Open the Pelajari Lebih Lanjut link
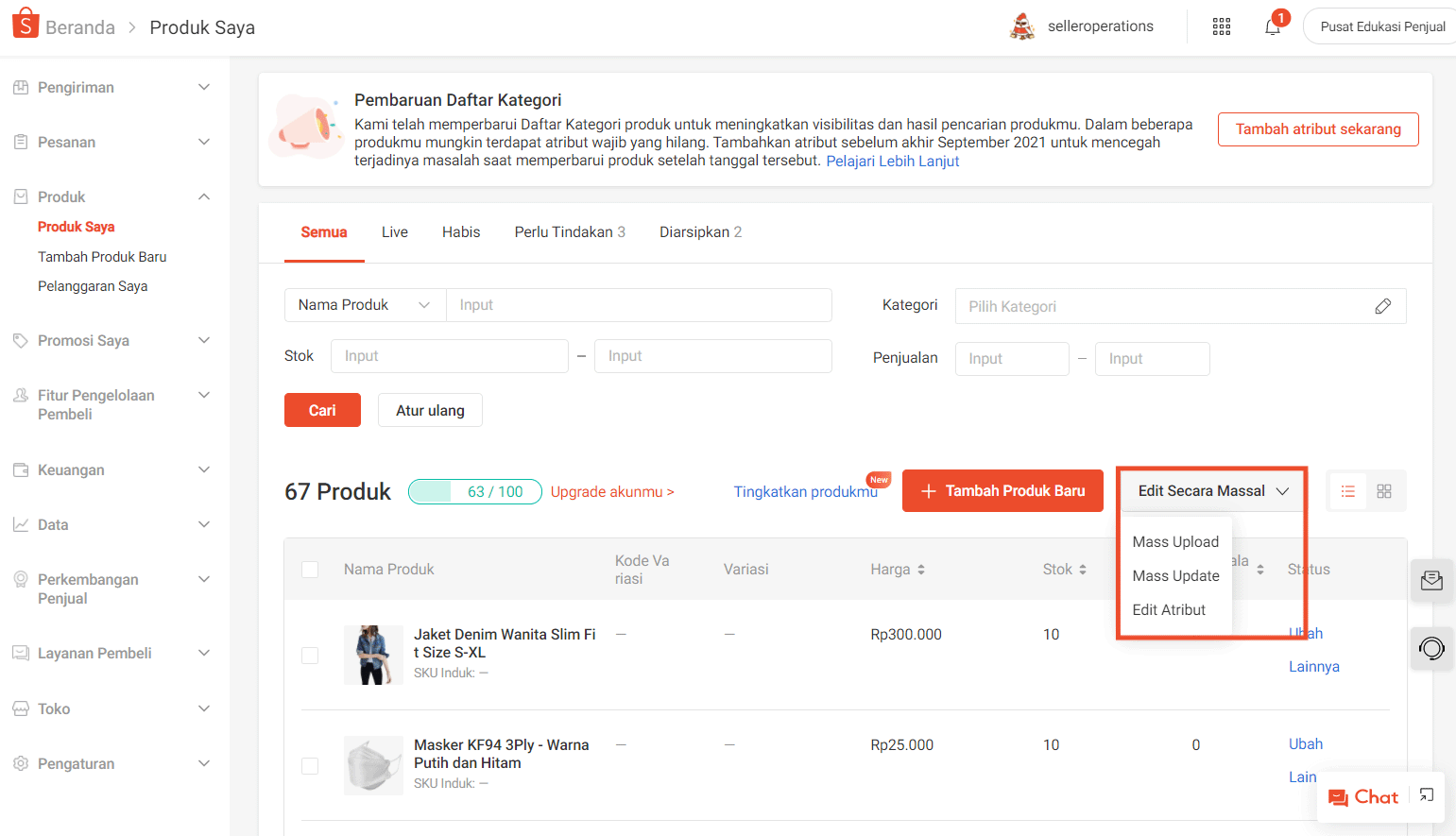This screenshot has height=836, width=1456. click(892, 161)
